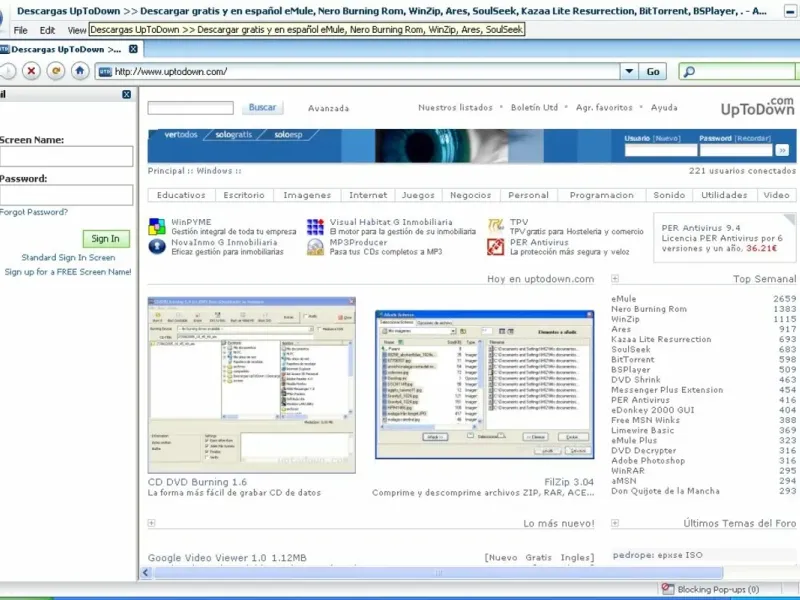This screenshot has width=800, height=600.
Task: Click the Agr. favoritos link
Action: [604, 108]
